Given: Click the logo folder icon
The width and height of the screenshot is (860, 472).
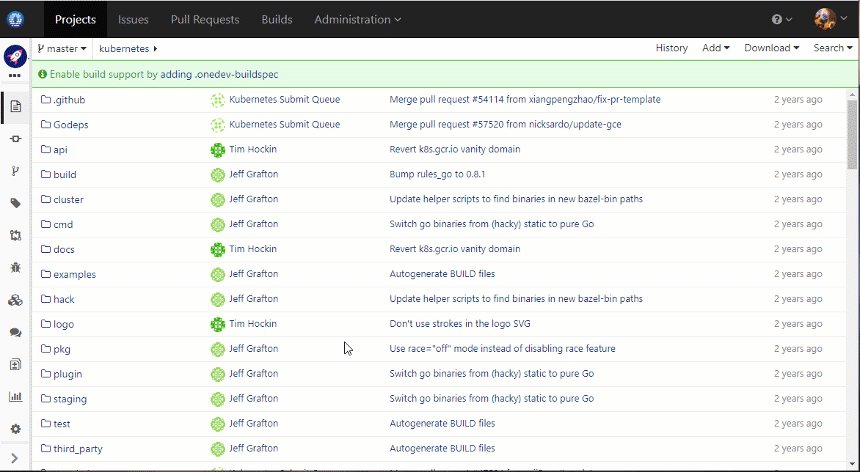Looking at the screenshot, I should [x=46, y=324].
